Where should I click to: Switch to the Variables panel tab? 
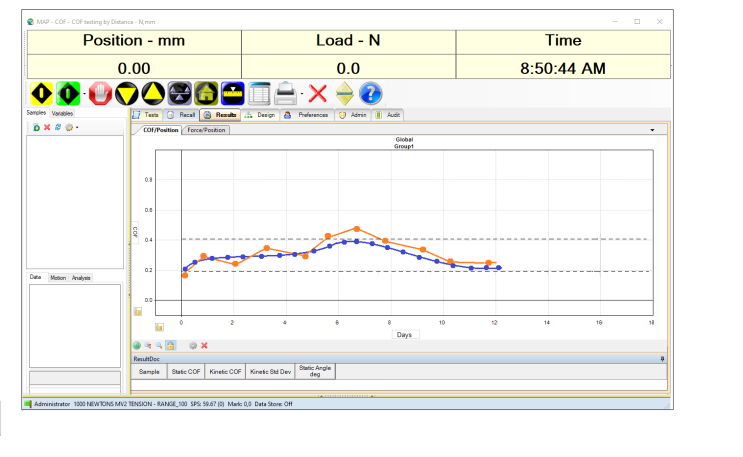coord(62,113)
